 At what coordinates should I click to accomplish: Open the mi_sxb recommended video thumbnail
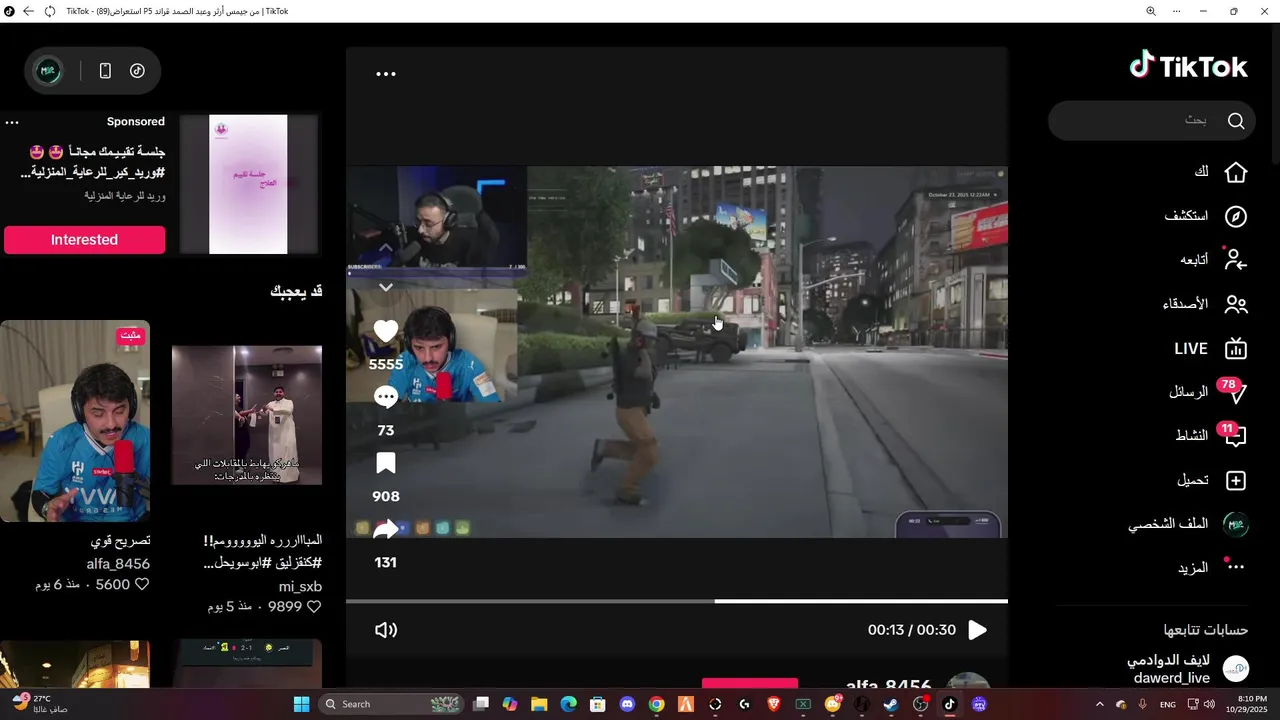247,415
